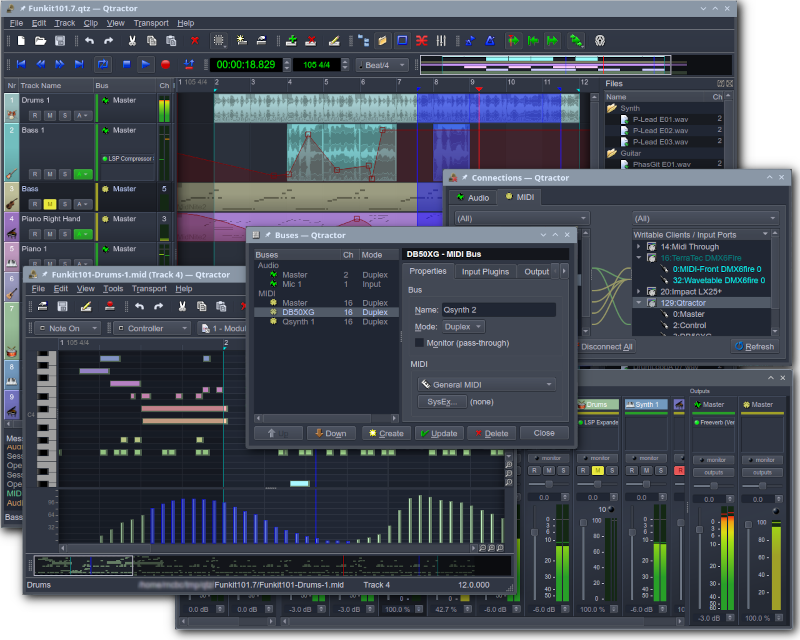Viewport: 800px width, 640px height.
Task: Arm the Drums 1 track with the R button
Action: click(x=34, y=116)
